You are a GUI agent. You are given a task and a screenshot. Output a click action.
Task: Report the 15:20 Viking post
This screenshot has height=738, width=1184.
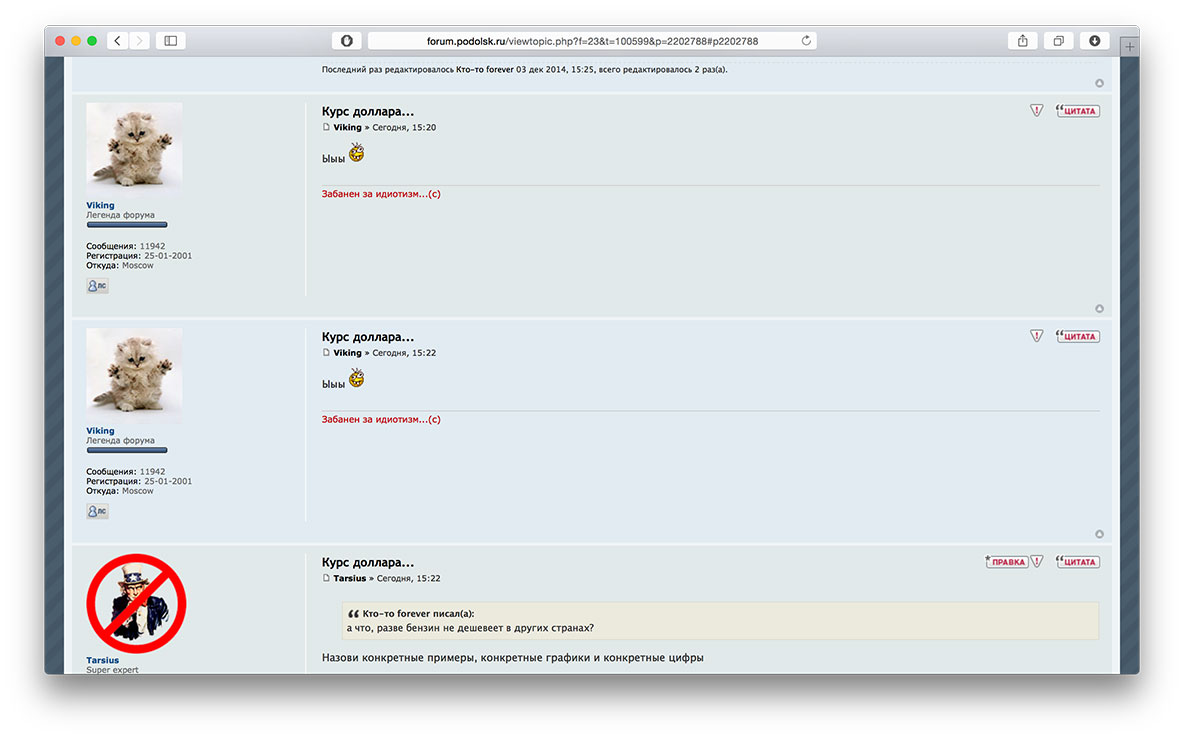point(1037,111)
